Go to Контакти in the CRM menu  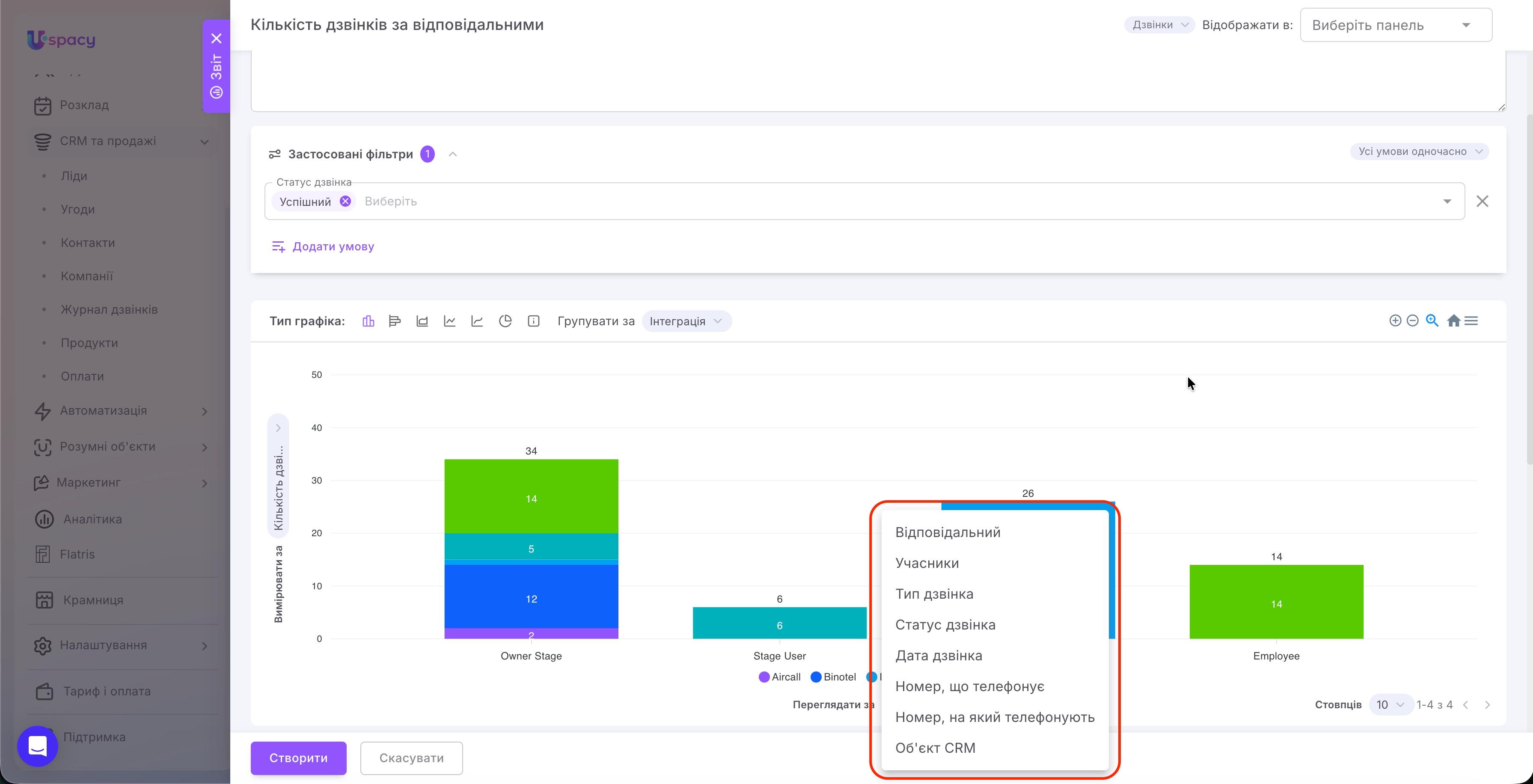[x=88, y=243]
